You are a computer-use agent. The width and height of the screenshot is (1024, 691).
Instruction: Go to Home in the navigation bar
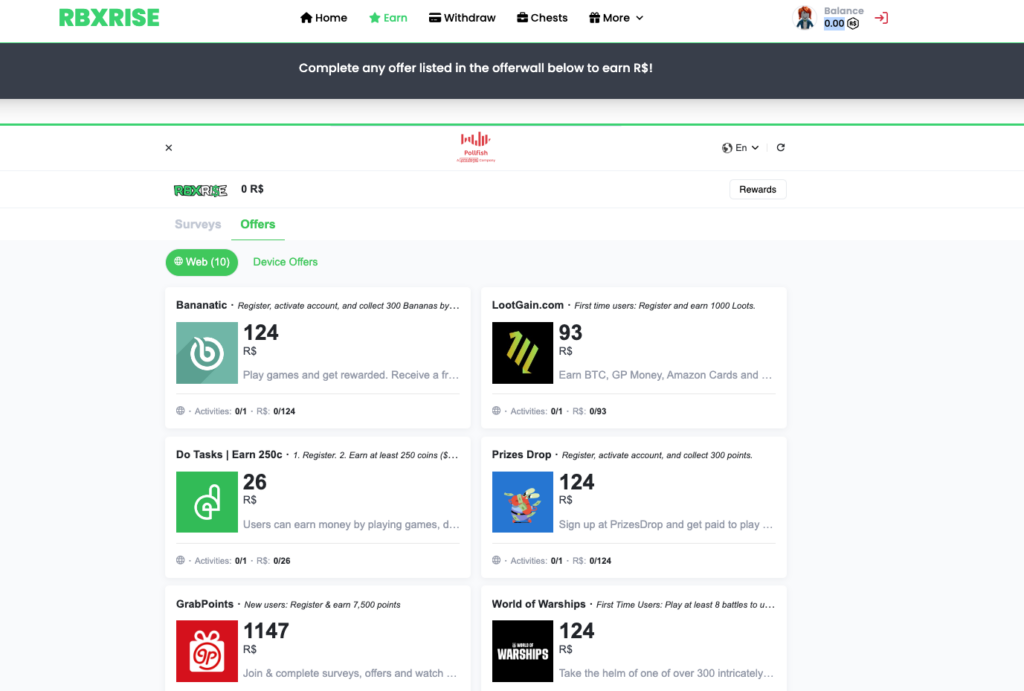[x=323, y=18]
